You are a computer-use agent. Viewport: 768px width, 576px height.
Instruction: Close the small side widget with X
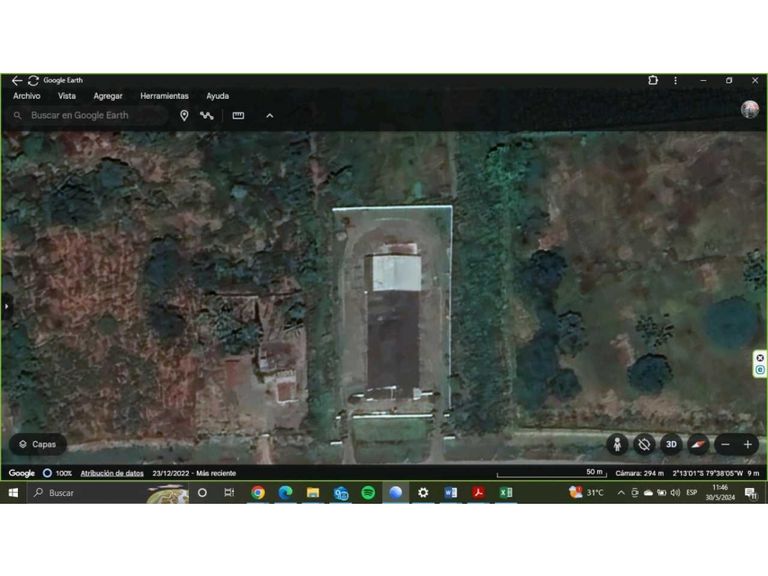760,358
